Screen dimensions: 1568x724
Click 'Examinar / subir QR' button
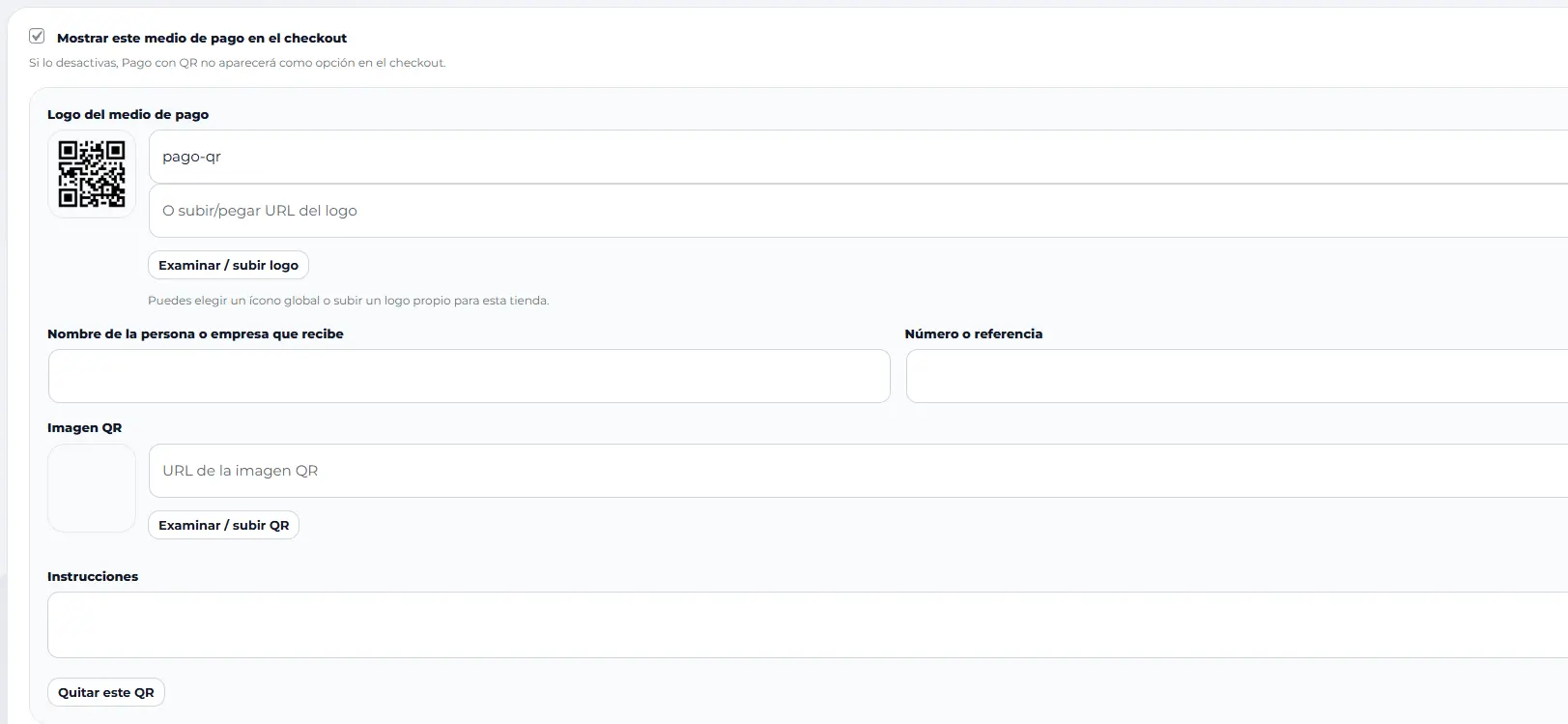223,525
